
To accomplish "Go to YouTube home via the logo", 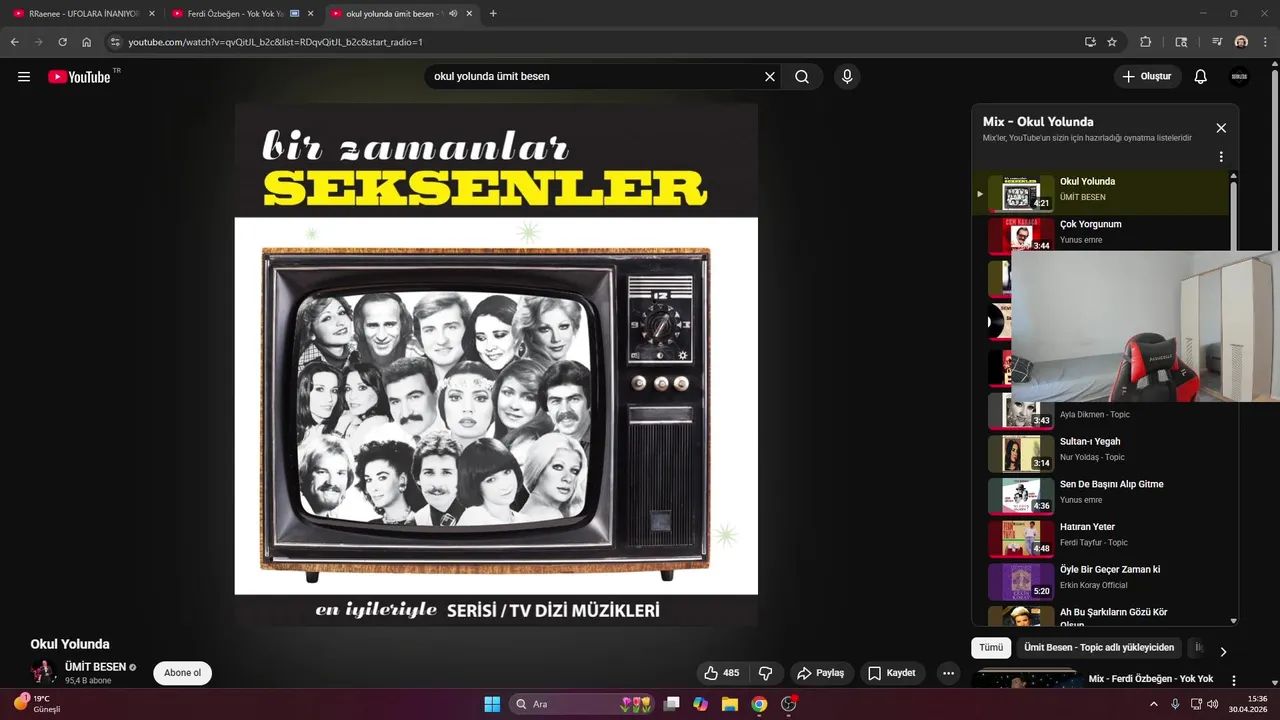I will pyautogui.click(x=79, y=77).
